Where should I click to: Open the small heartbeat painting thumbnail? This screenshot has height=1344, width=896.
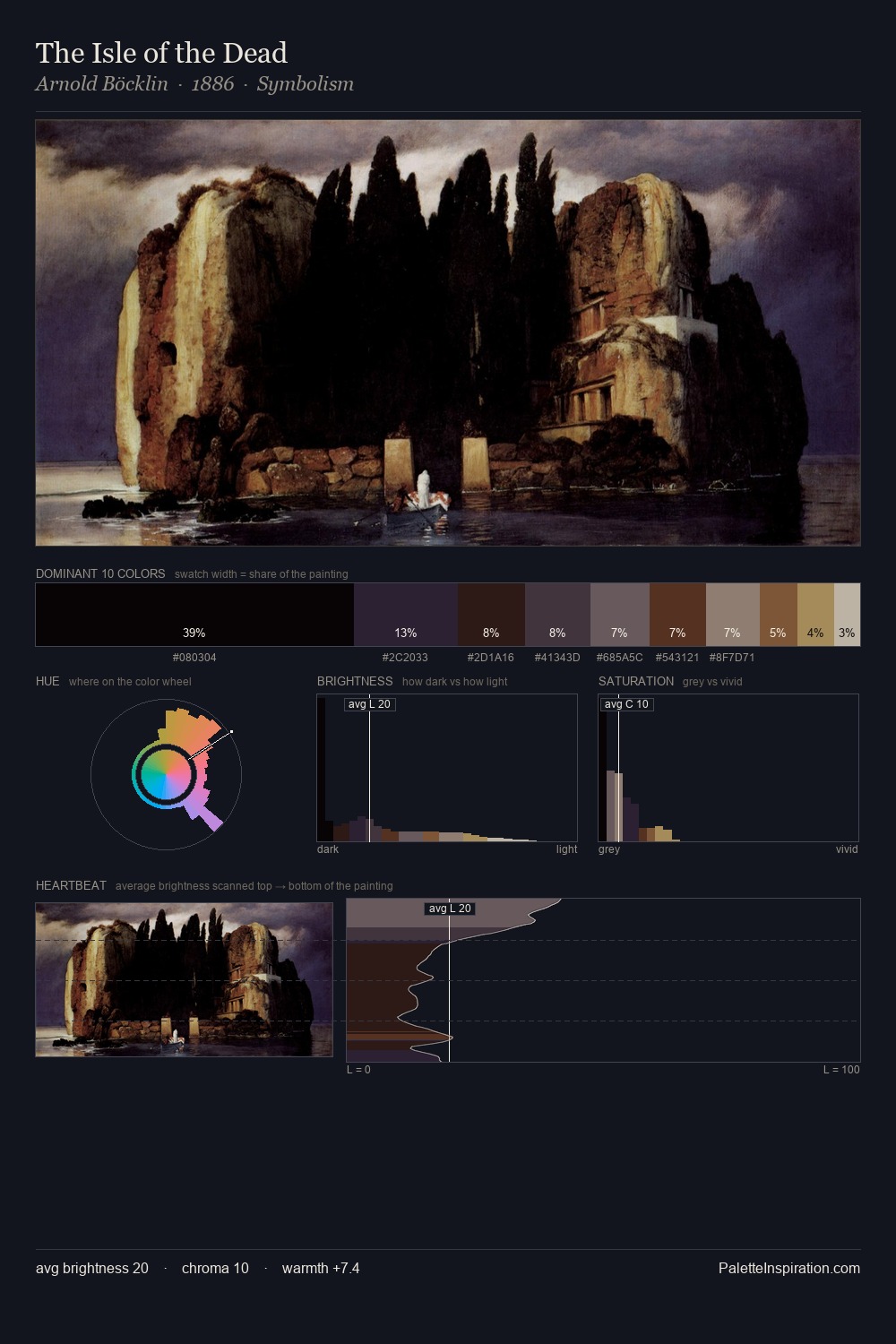click(x=184, y=979)
